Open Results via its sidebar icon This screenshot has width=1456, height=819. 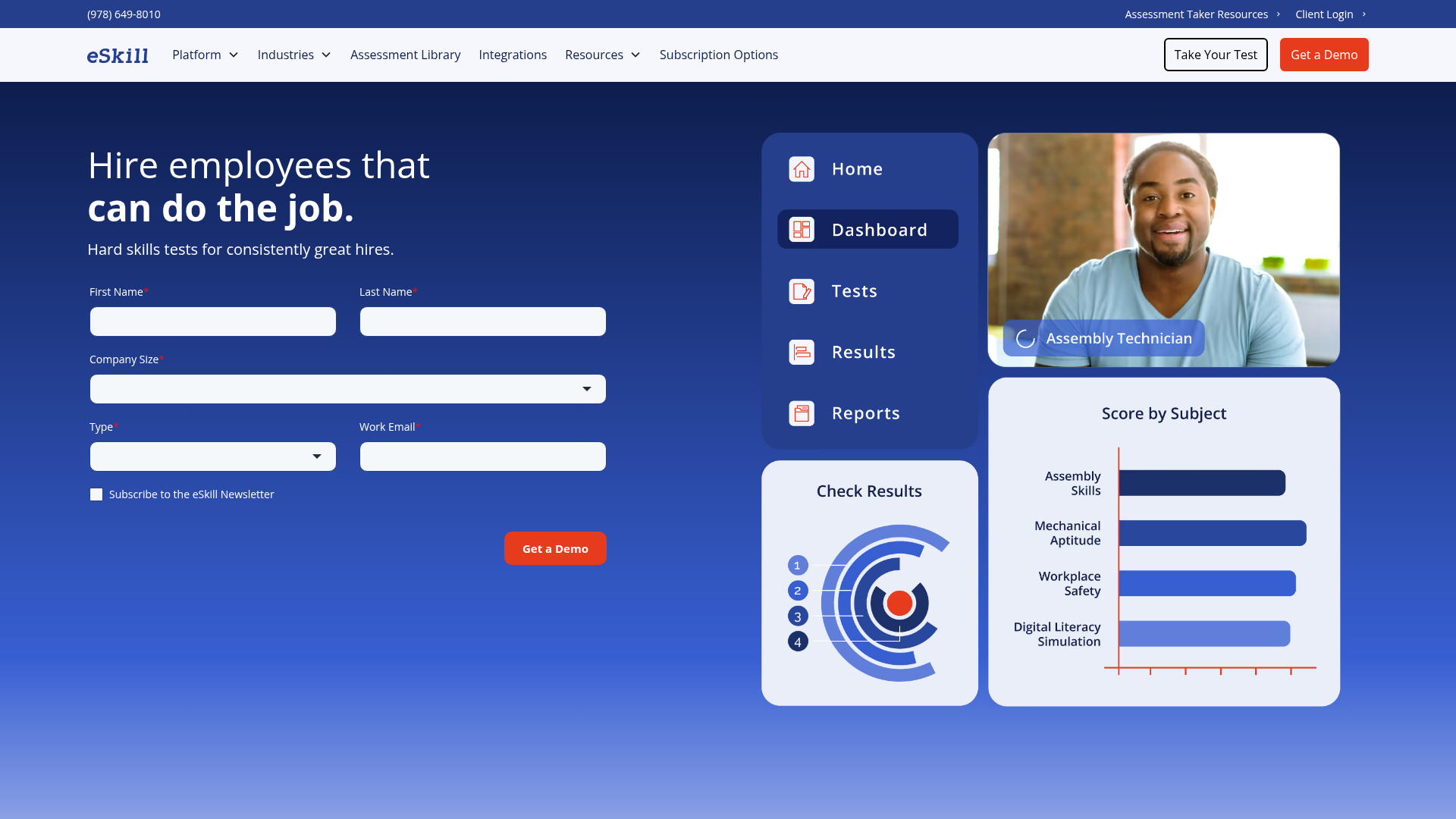coord(801,352)
